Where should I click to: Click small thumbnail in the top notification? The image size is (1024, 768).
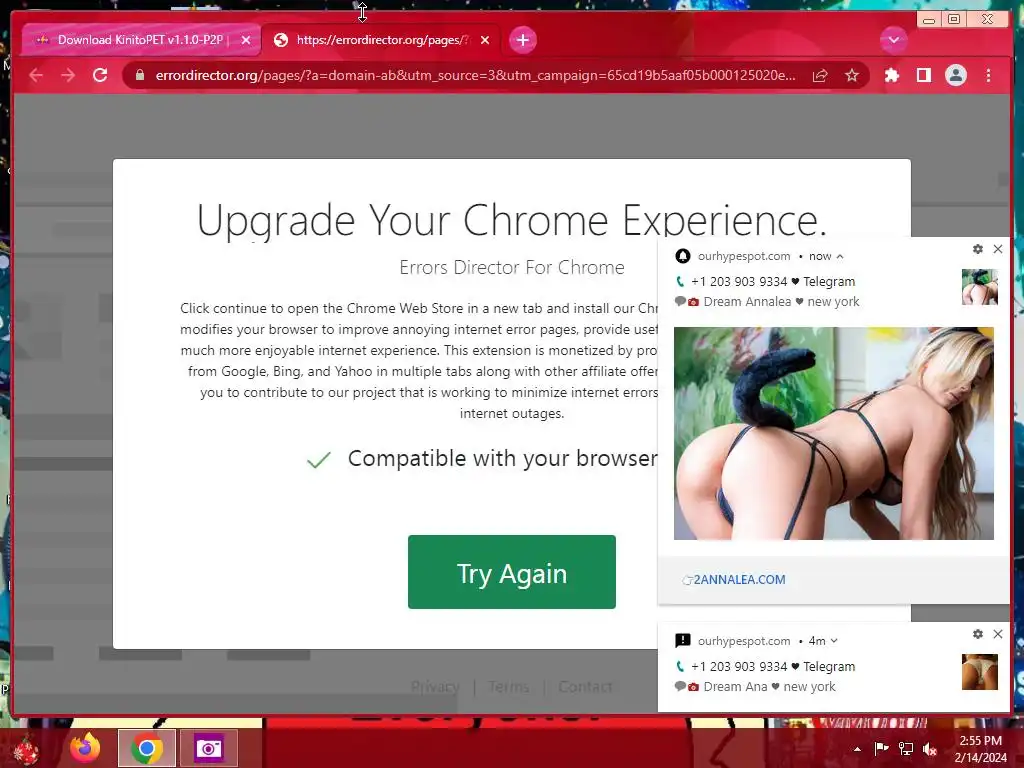pos(980,287)
